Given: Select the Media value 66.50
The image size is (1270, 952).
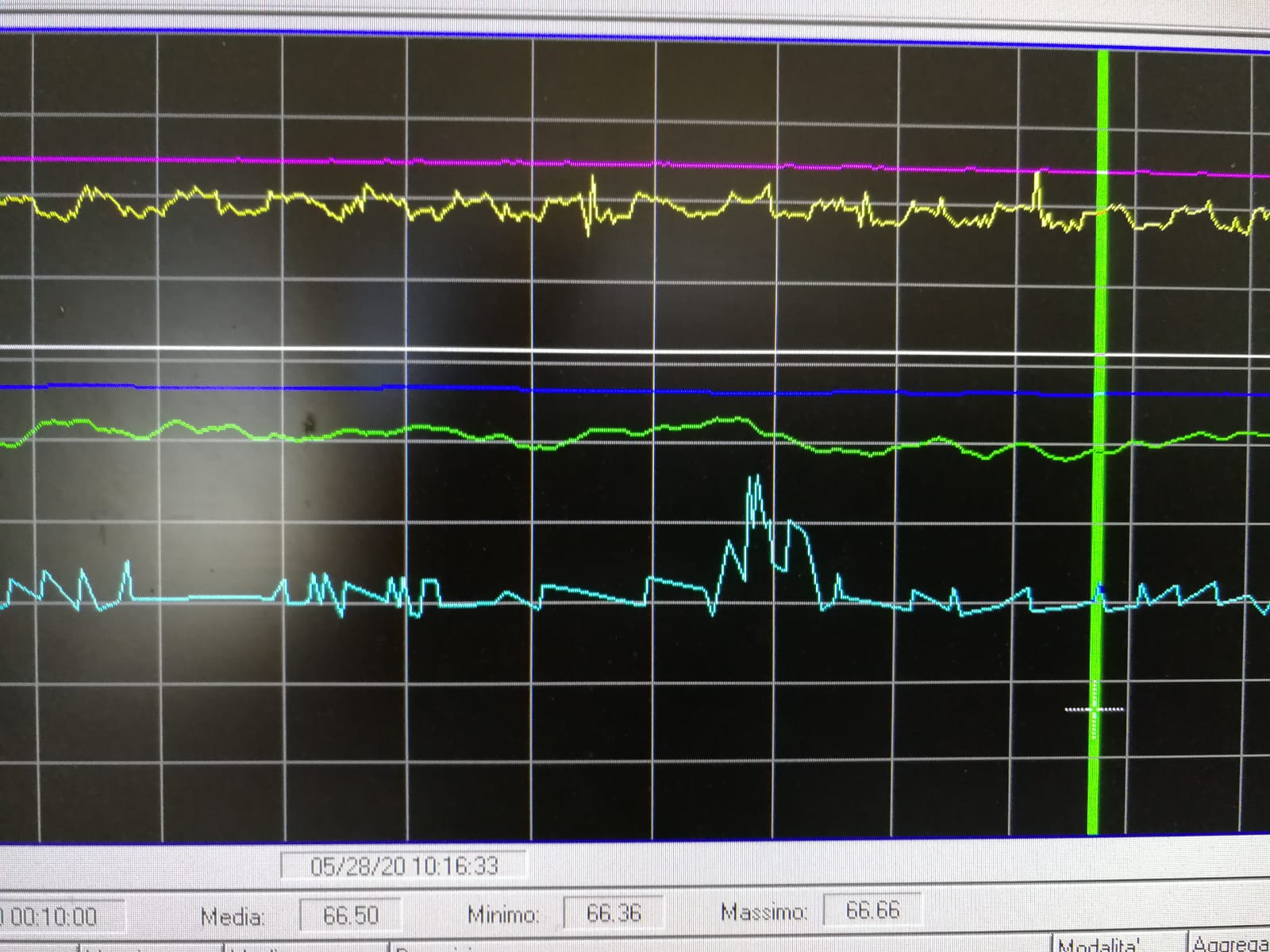Looking at the screenshot, I should [351, 916].
